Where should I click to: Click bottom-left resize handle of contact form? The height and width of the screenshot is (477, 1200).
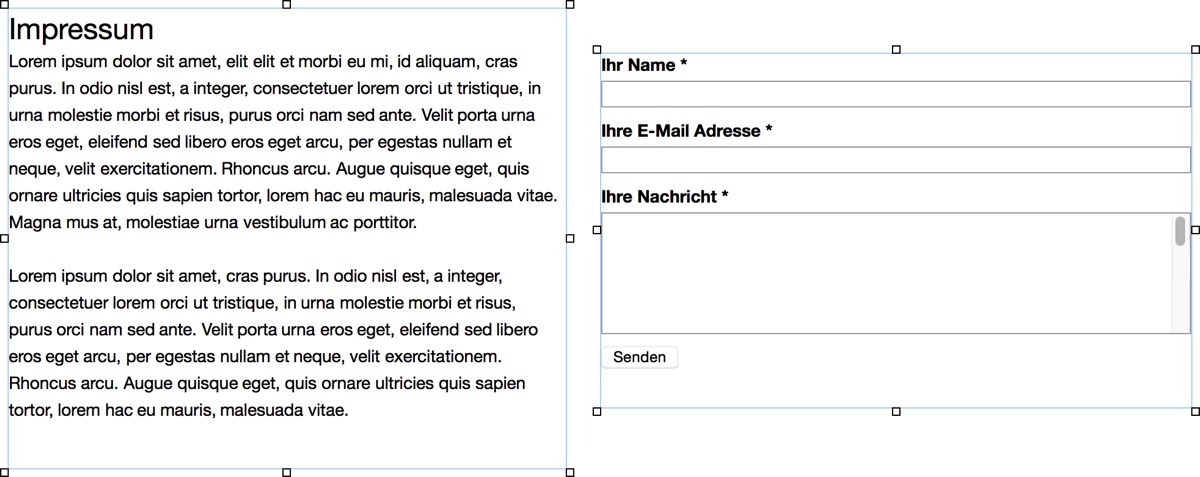coord(598,411)
